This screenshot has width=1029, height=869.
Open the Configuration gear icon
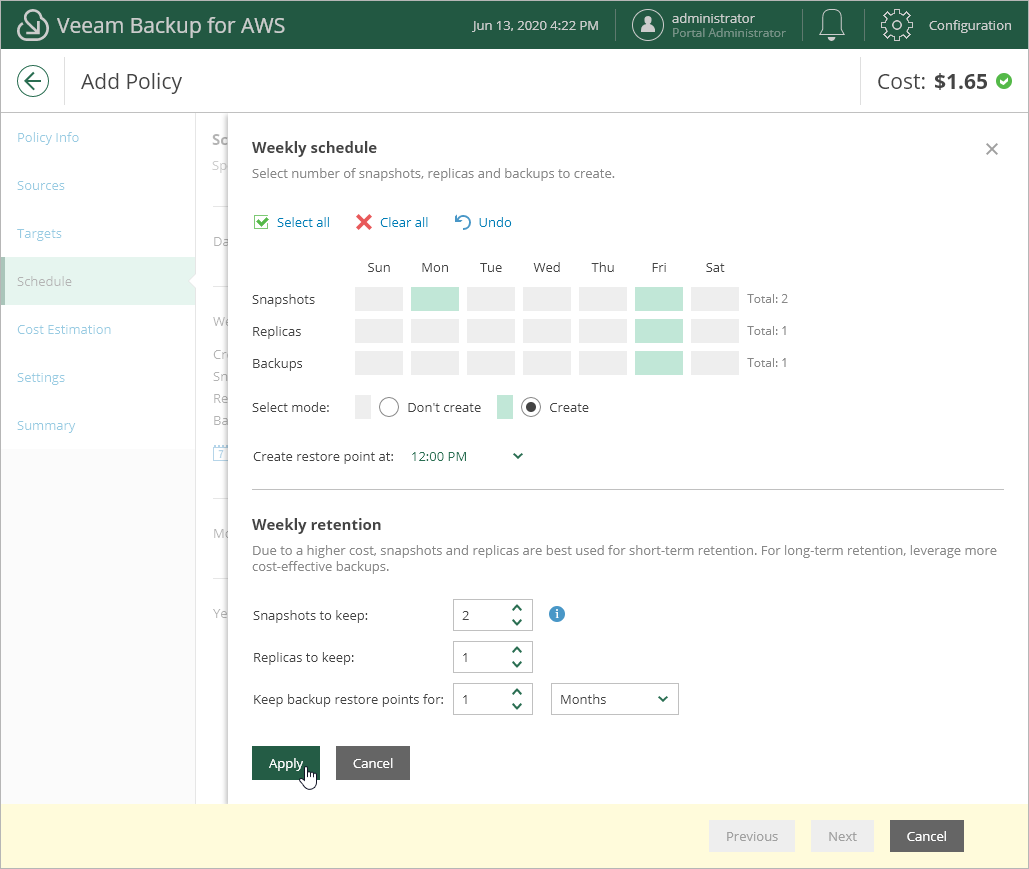coord(896,25)
